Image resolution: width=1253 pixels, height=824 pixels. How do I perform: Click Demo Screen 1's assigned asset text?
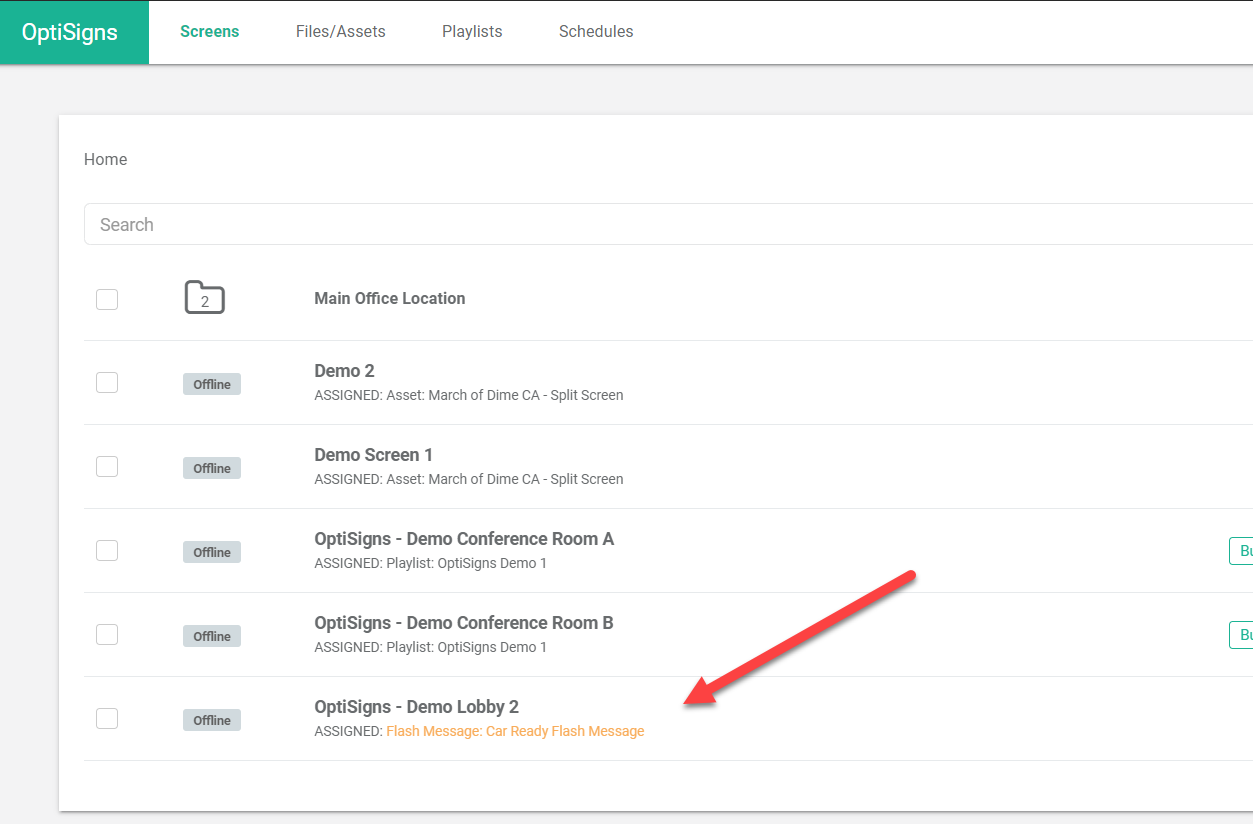(469, 479)
